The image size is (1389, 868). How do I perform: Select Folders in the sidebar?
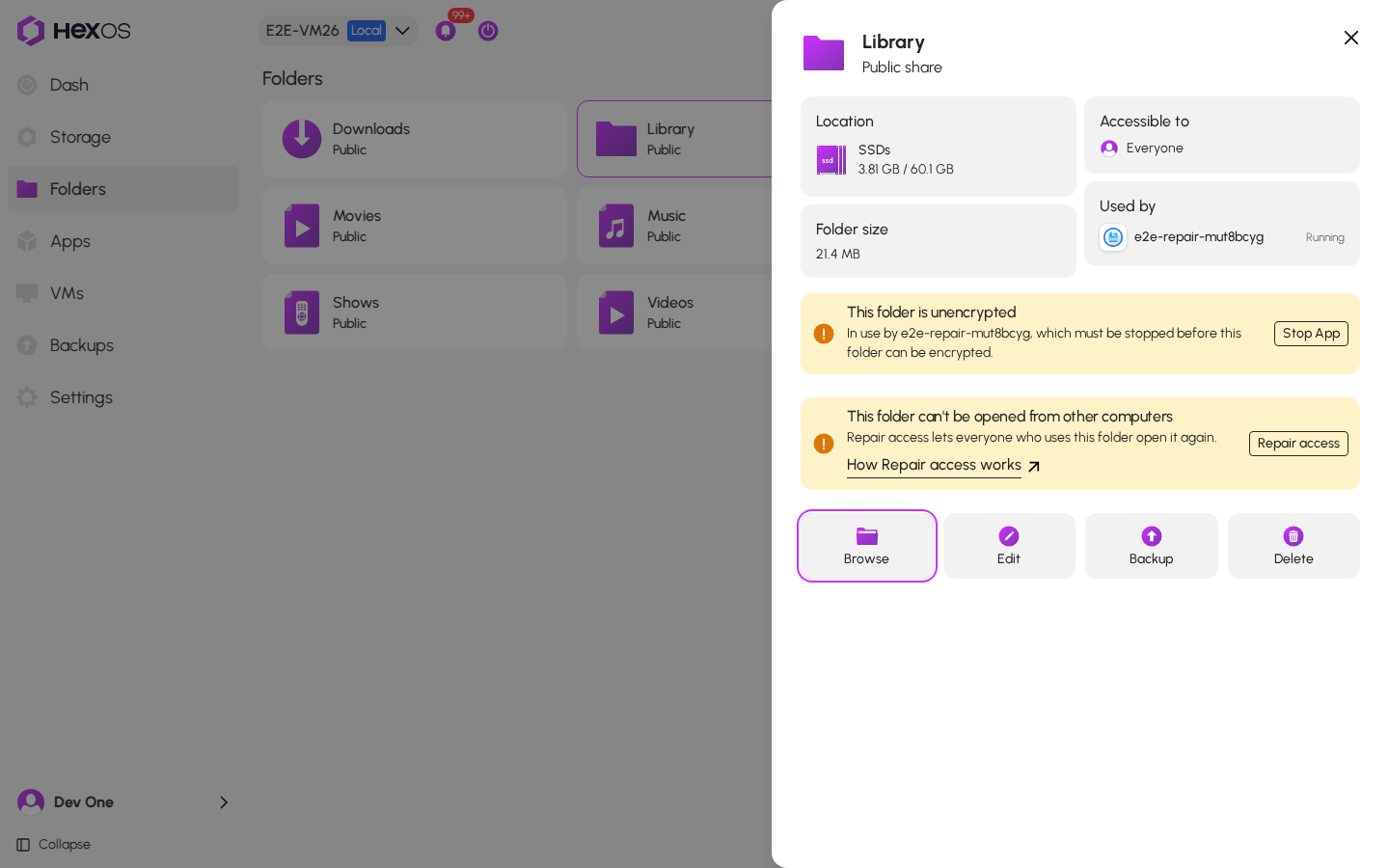pos(123,189)
